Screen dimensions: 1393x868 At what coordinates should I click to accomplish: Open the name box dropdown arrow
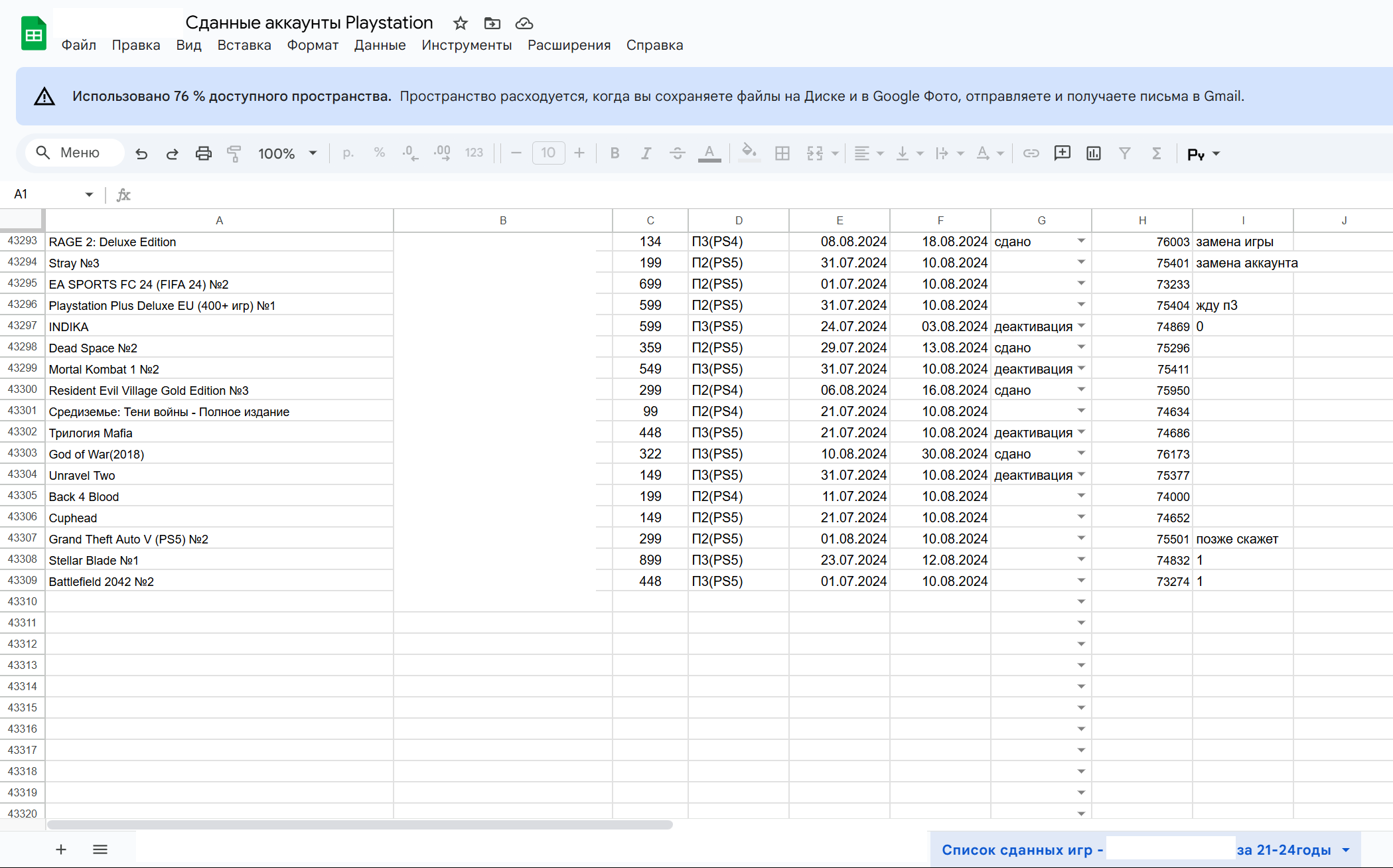click(x=89, y=194)
